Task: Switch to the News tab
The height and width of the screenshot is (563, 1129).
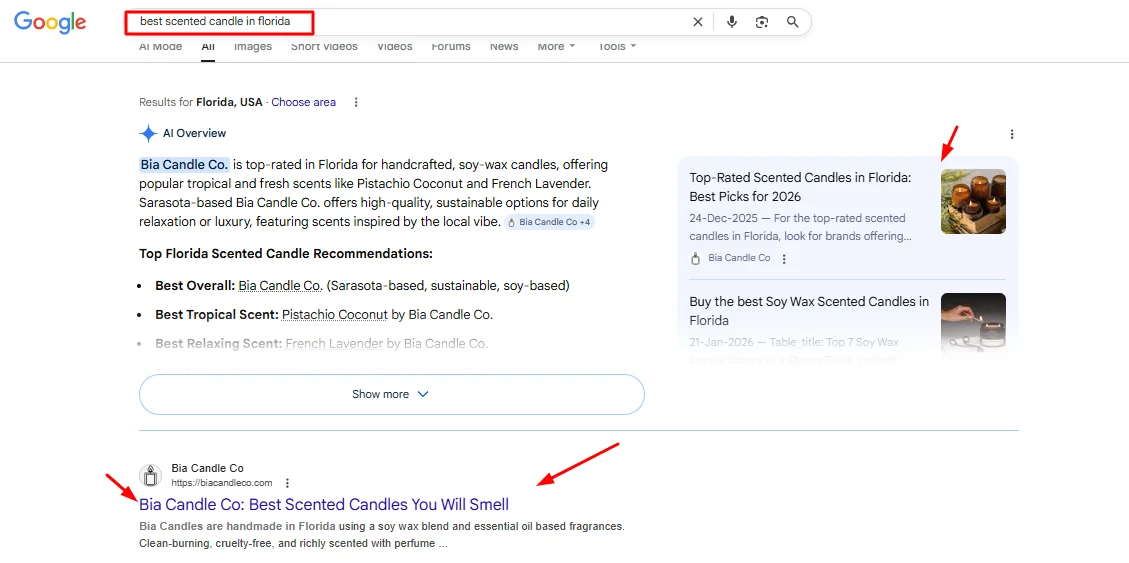Action: (504, 46)
